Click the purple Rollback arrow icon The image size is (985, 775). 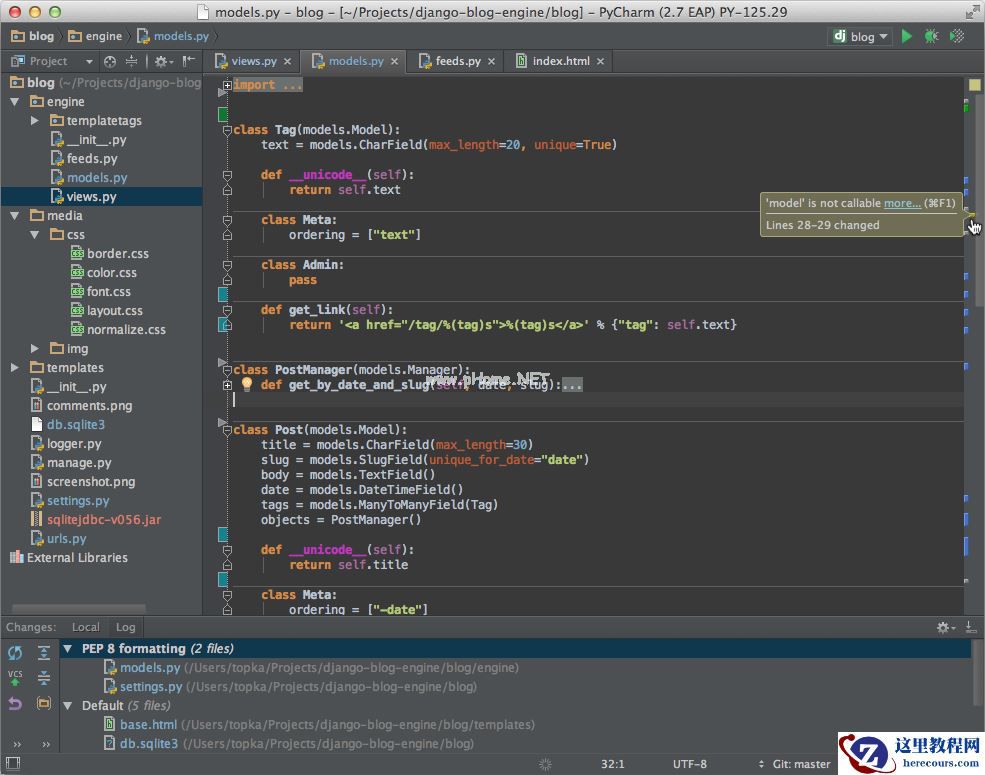(15, 704)
